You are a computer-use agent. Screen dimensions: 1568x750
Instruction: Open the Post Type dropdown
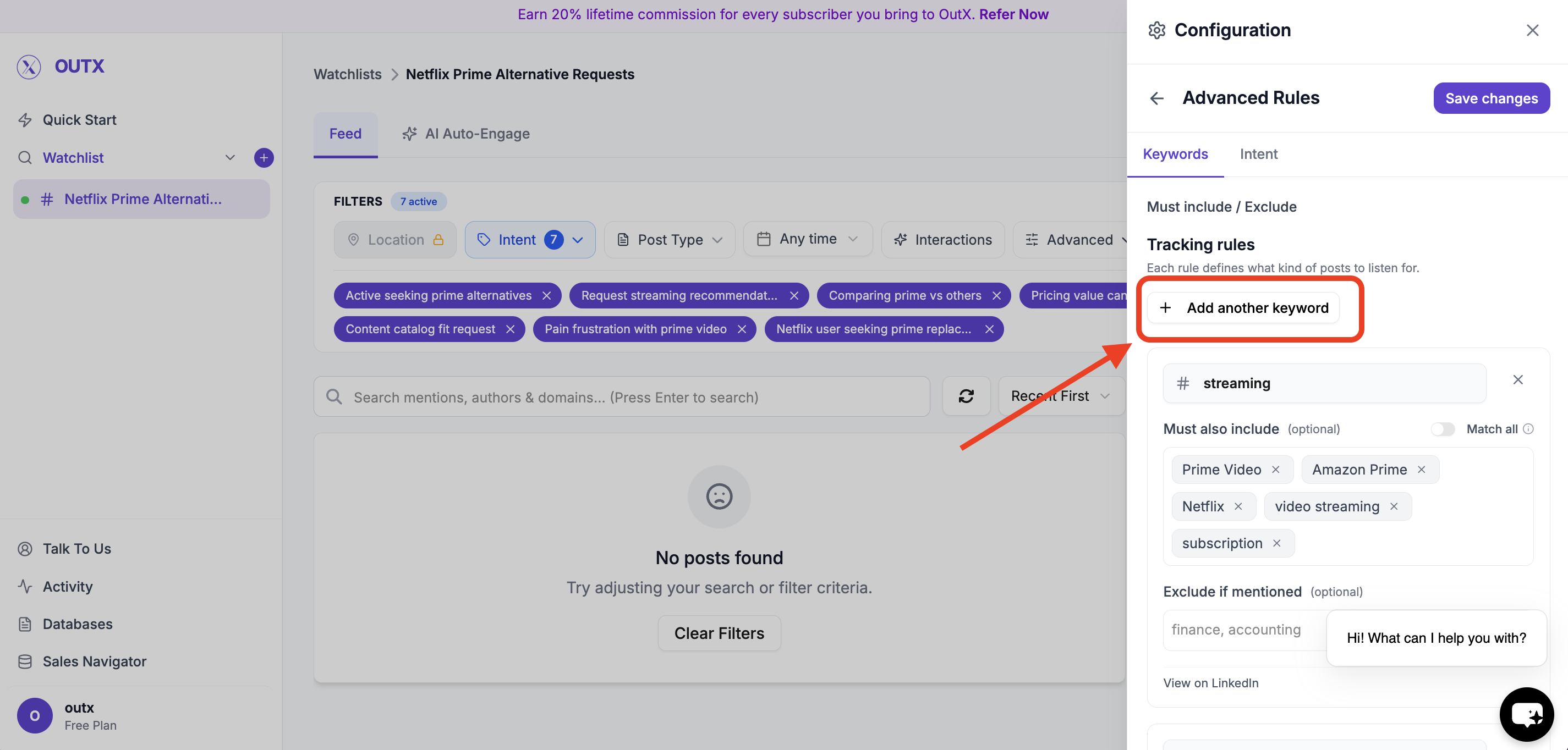click(x=670, y=240)
